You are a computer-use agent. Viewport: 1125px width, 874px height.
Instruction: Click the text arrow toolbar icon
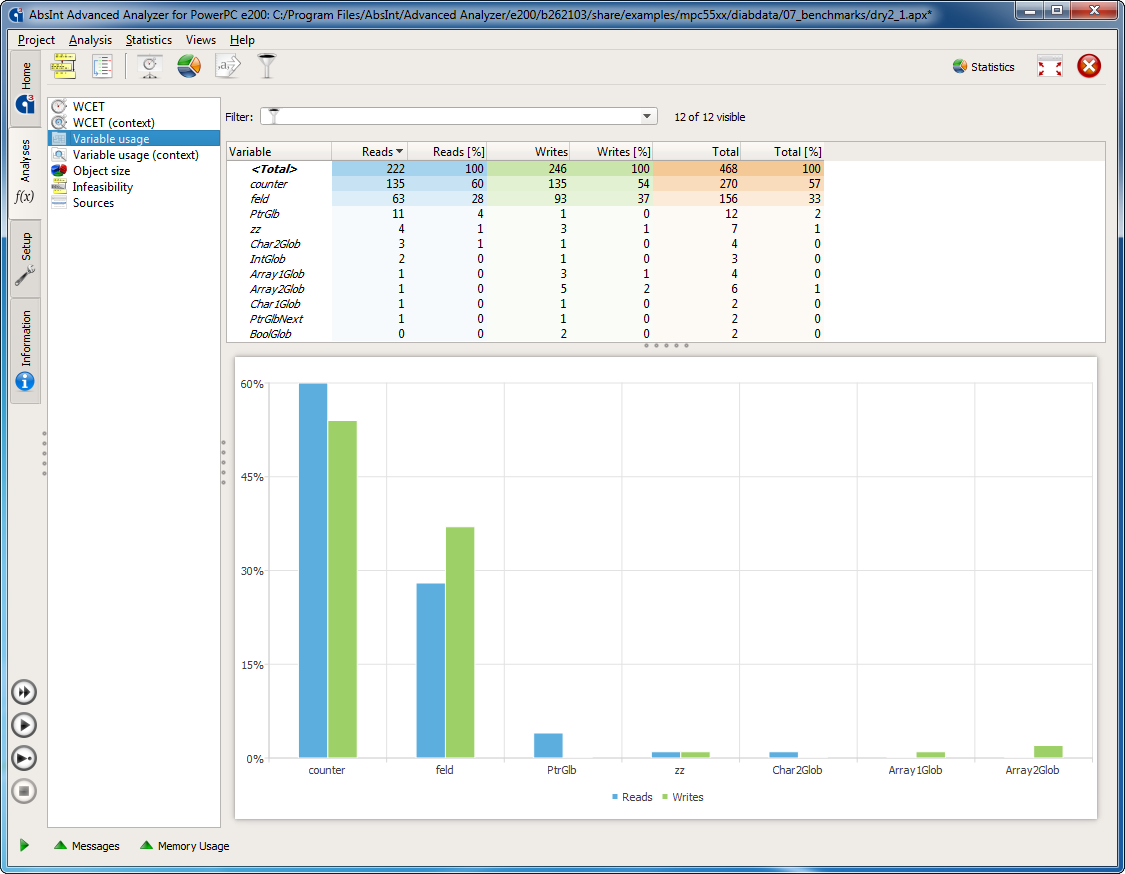pos(228,66)
